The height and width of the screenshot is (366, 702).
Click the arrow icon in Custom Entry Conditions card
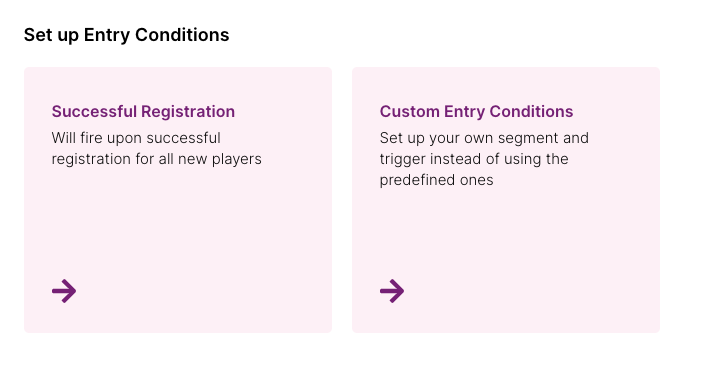pyautogui.click(x=392, y=291)
